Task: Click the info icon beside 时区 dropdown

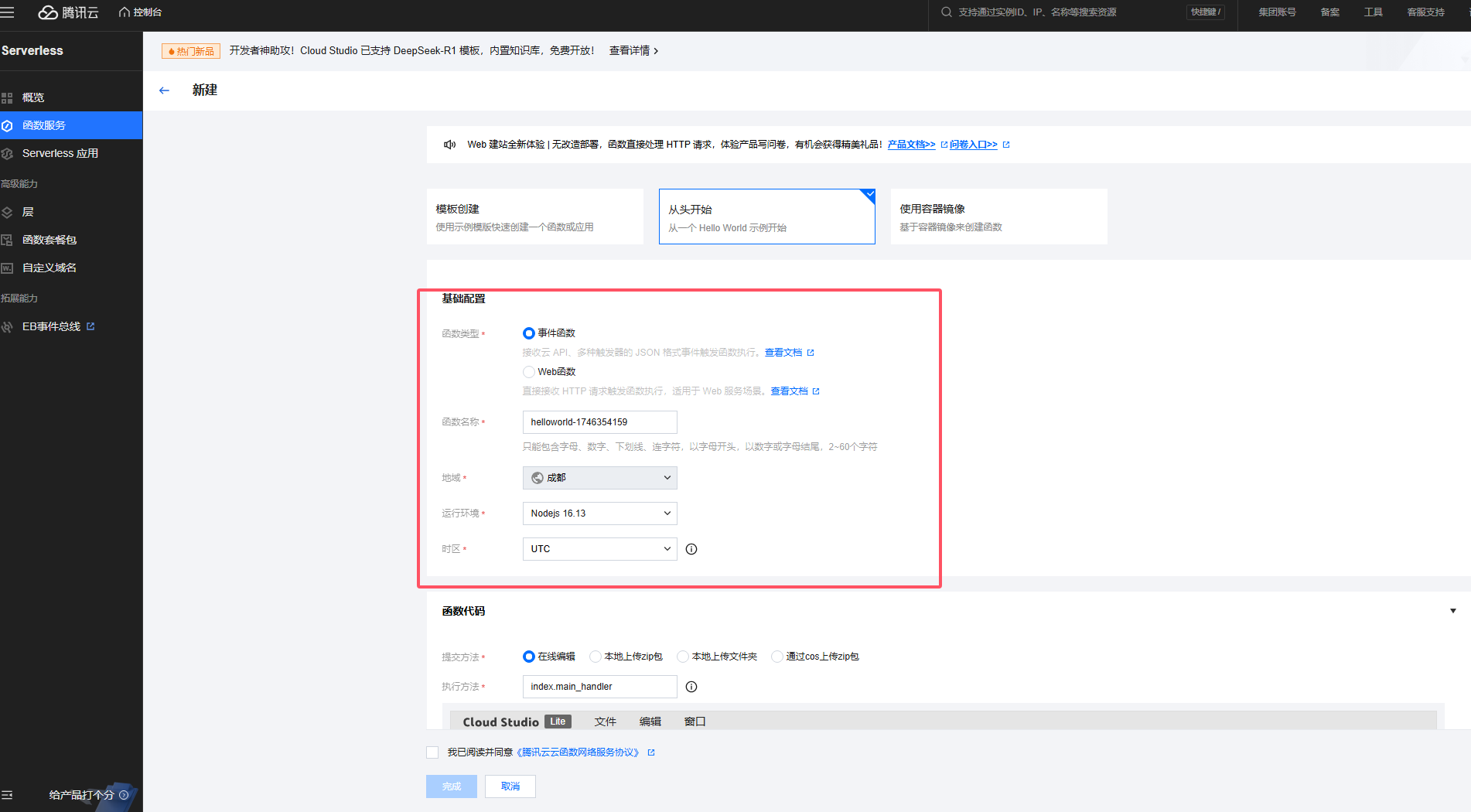Action: 691,549
